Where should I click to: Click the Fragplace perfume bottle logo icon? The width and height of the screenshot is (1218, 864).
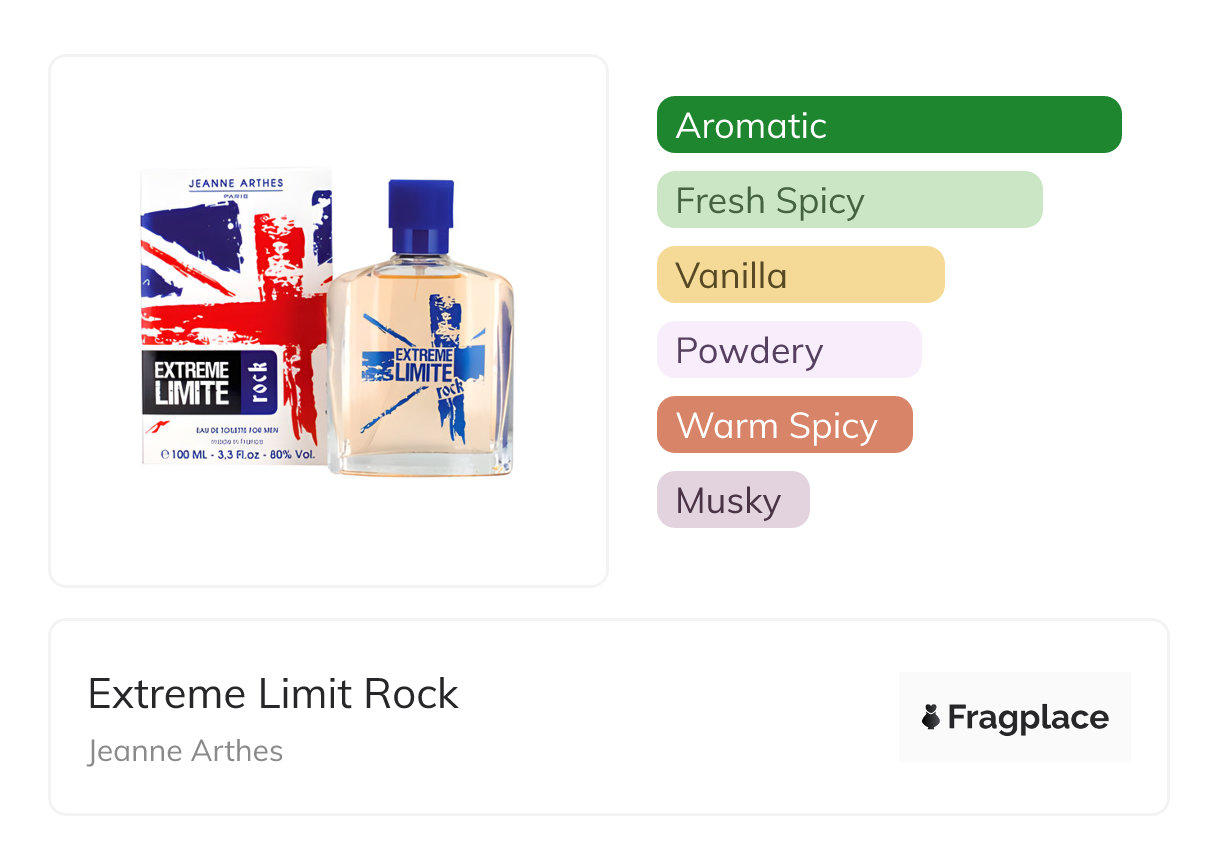pyautogui.click(x=931, y=718)
